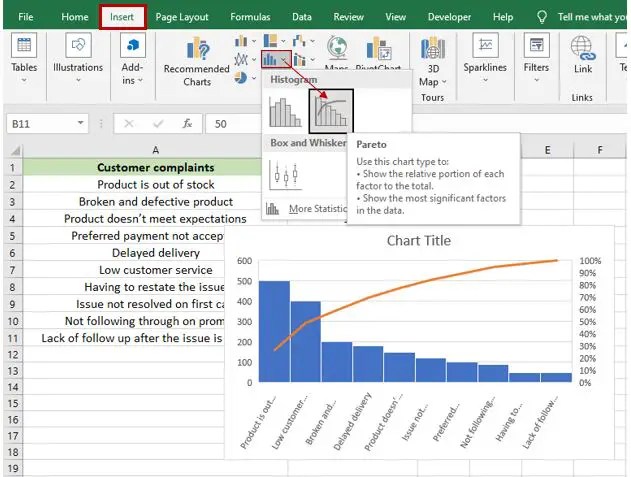Click the formula bar Cancel X
Image resolution: width=631 pixels, height=477 pixels.
(x=129, y=124)
